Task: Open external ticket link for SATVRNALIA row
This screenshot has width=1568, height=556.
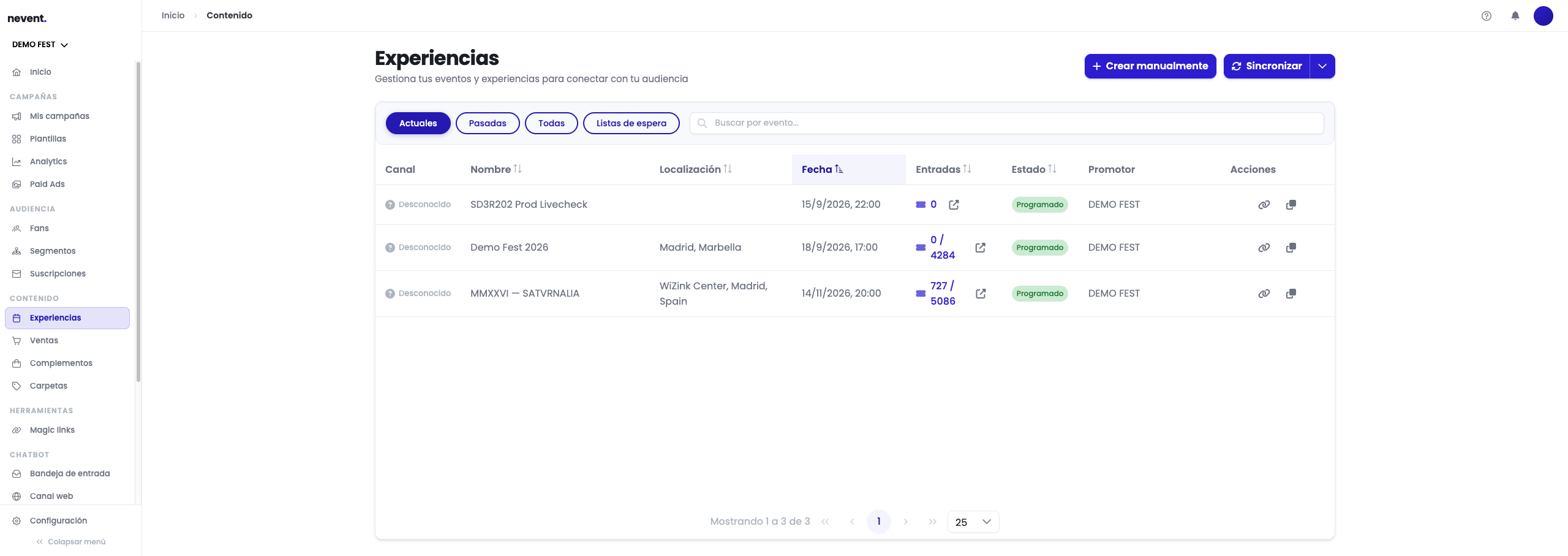Action: [x=981, y=294]
